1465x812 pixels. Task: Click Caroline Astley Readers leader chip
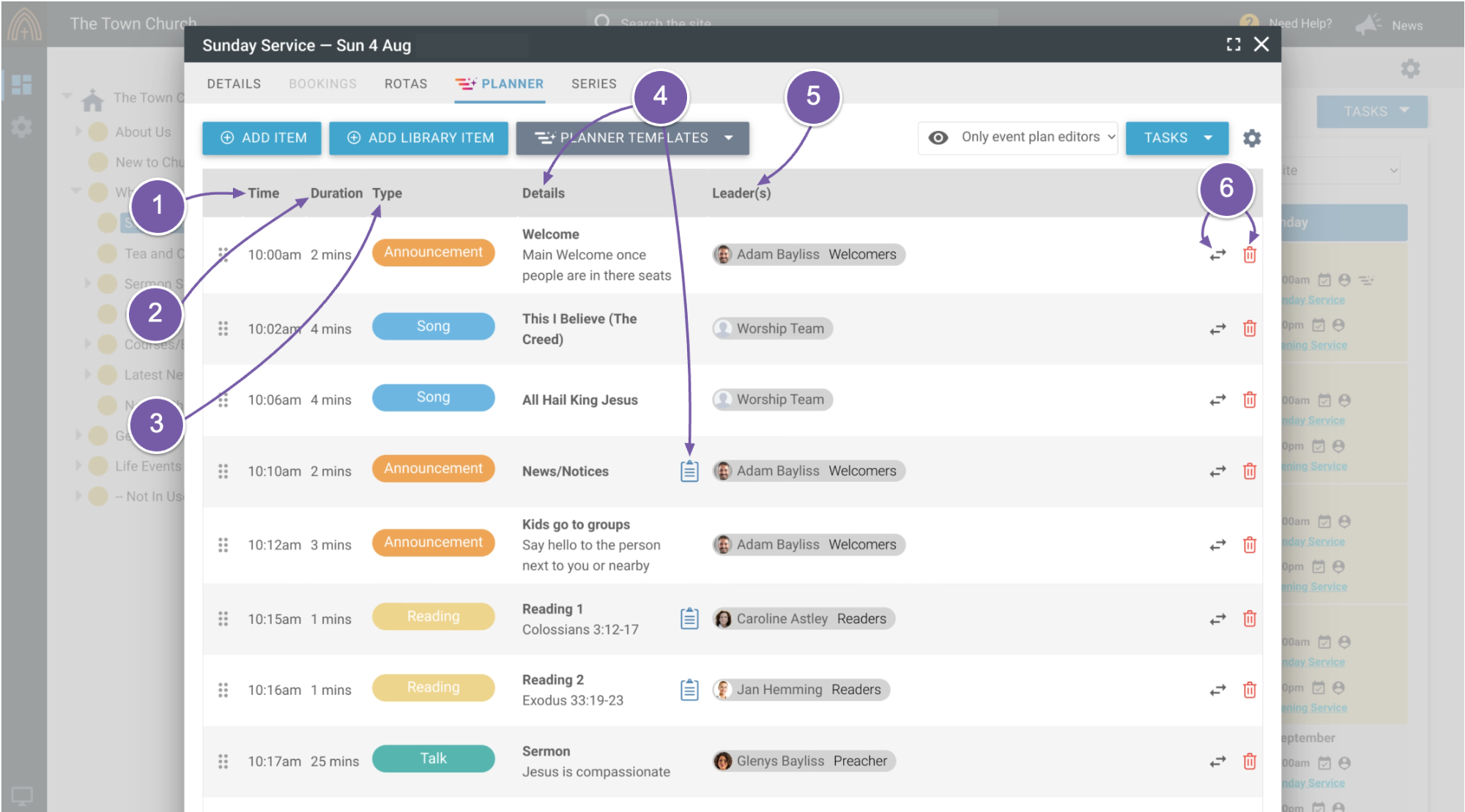click(804, 619)
